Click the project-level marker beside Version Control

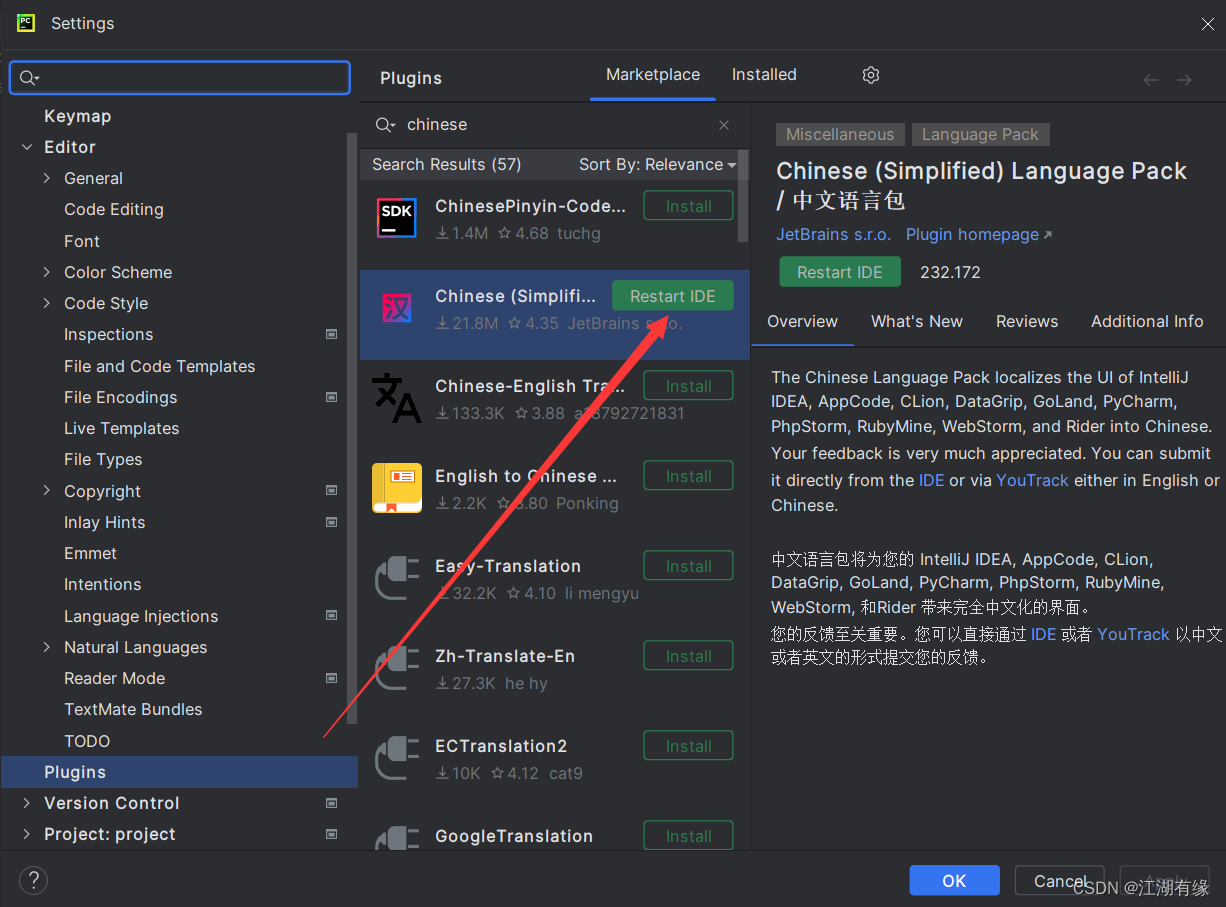tap(332, 803)
